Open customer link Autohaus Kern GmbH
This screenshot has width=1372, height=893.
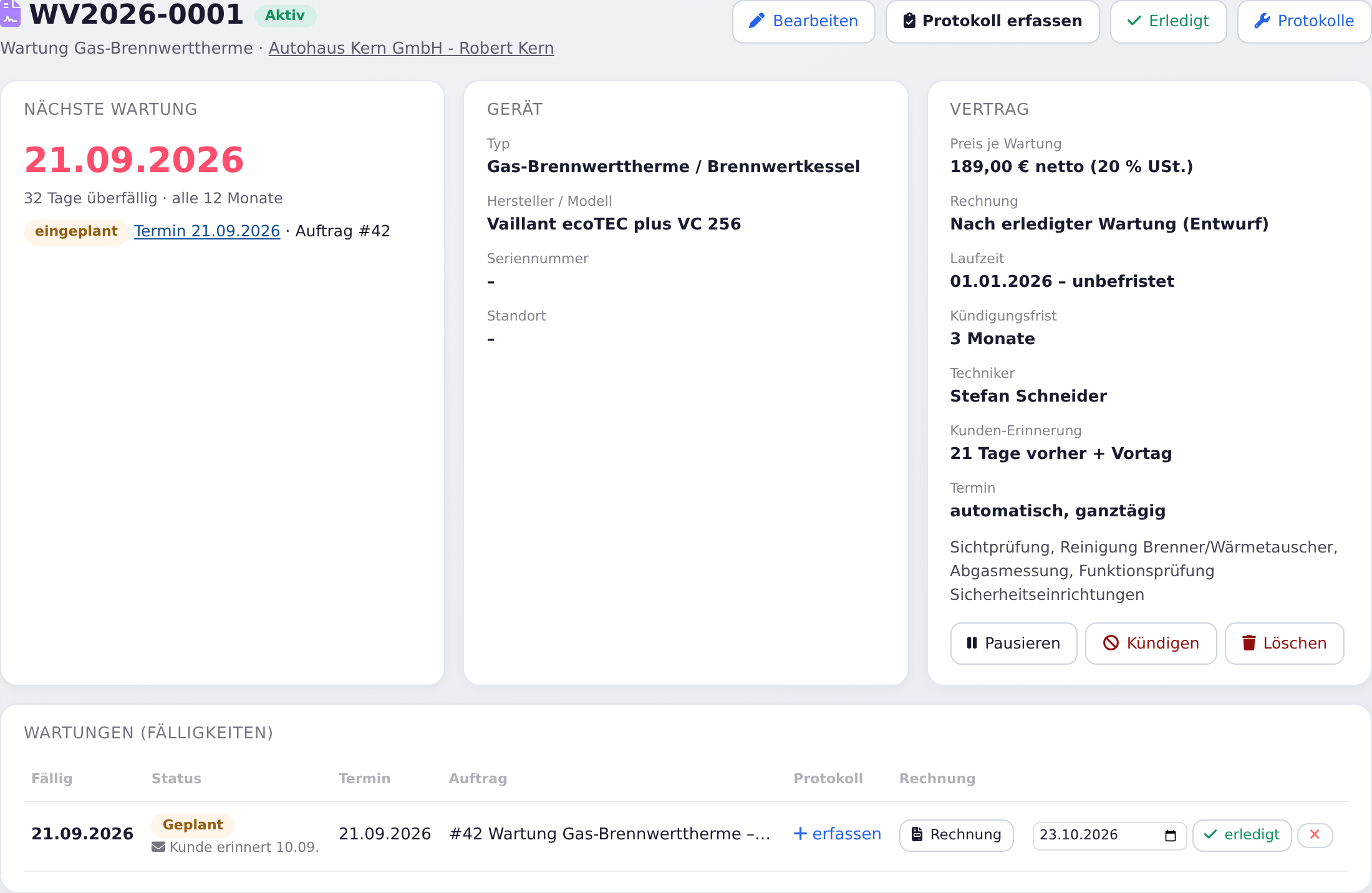point(411,48)
